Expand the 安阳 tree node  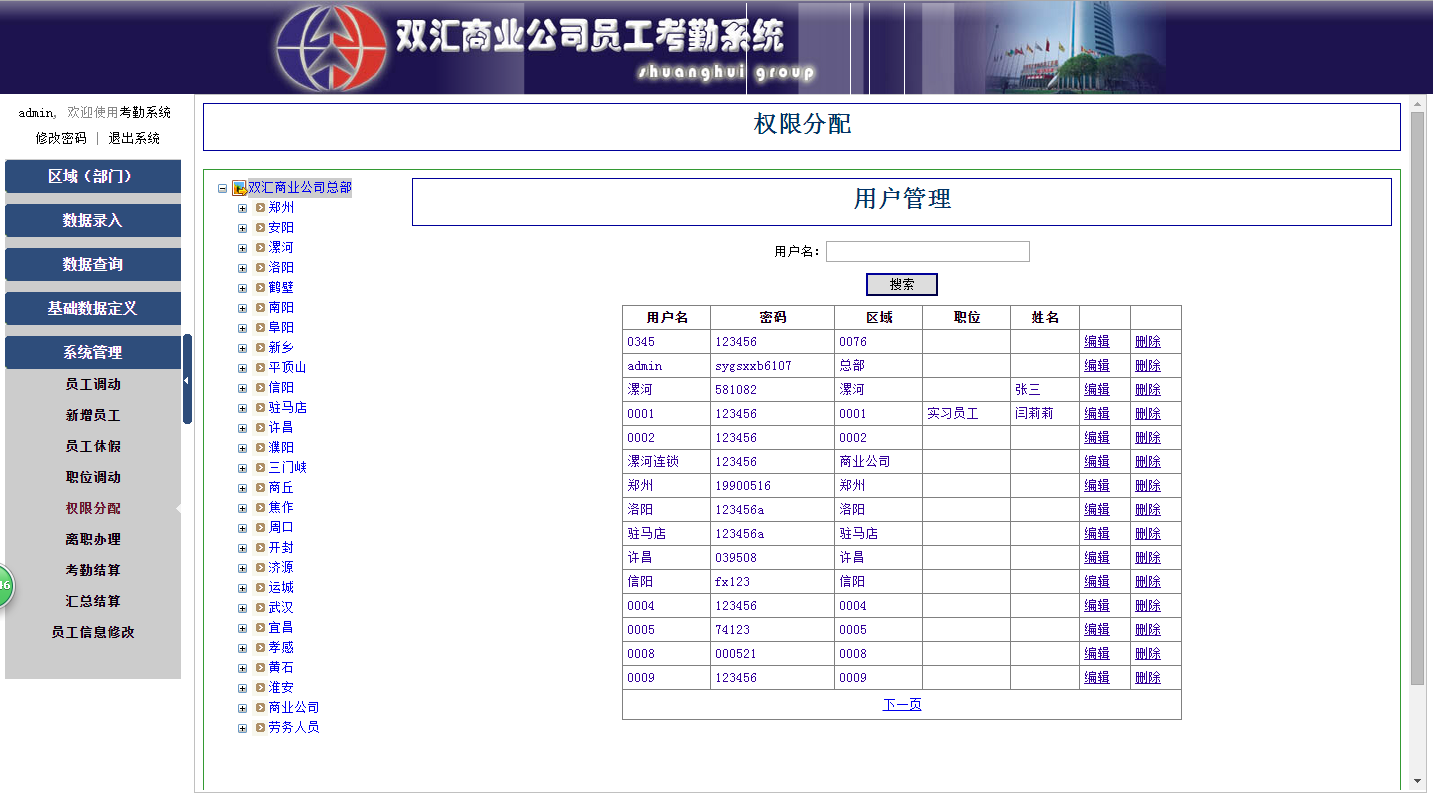(x=242, y=228)
